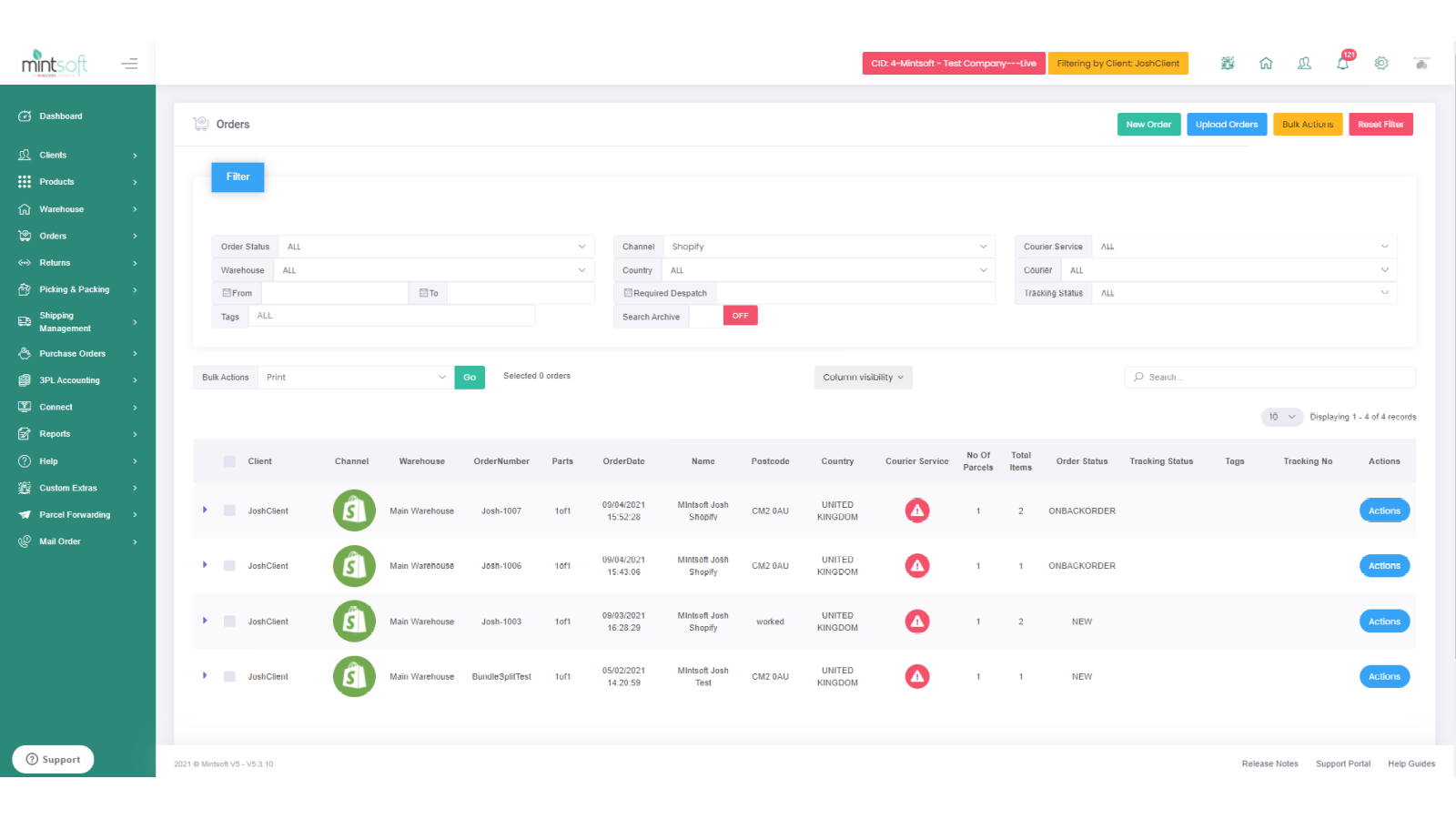Open the settings gear in the top bar
Image resolution: width=1456 pixels, height=819 pixels.
tap(1381, 63)
